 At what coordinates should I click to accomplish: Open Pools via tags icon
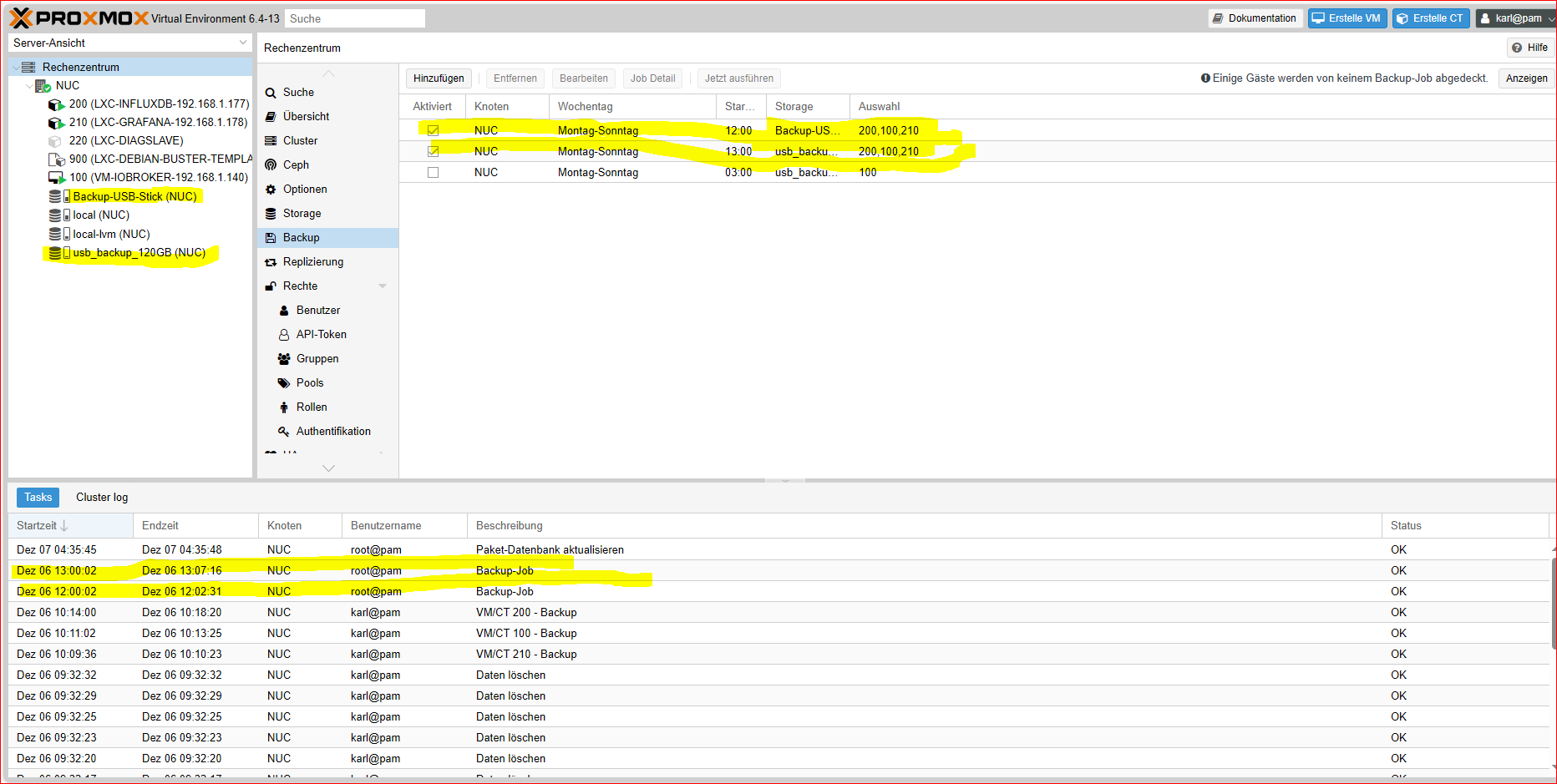284,383
